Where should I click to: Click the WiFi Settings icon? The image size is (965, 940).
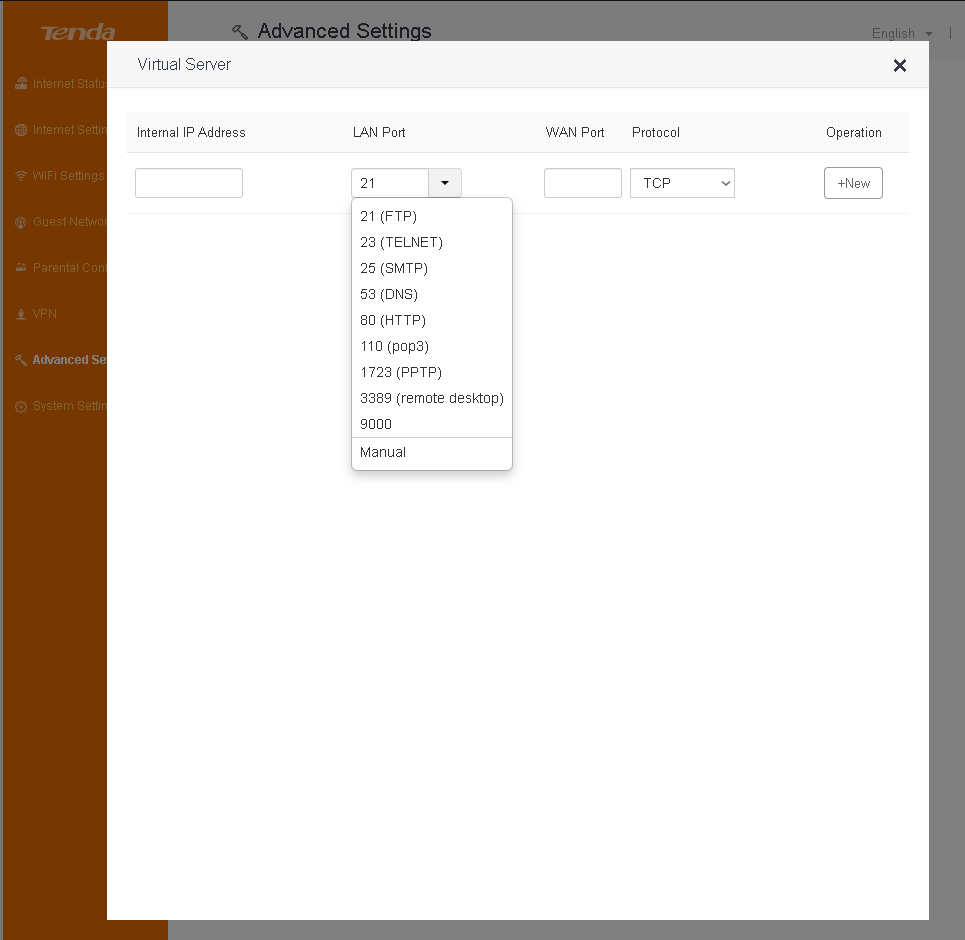click(x=21, y=176)
